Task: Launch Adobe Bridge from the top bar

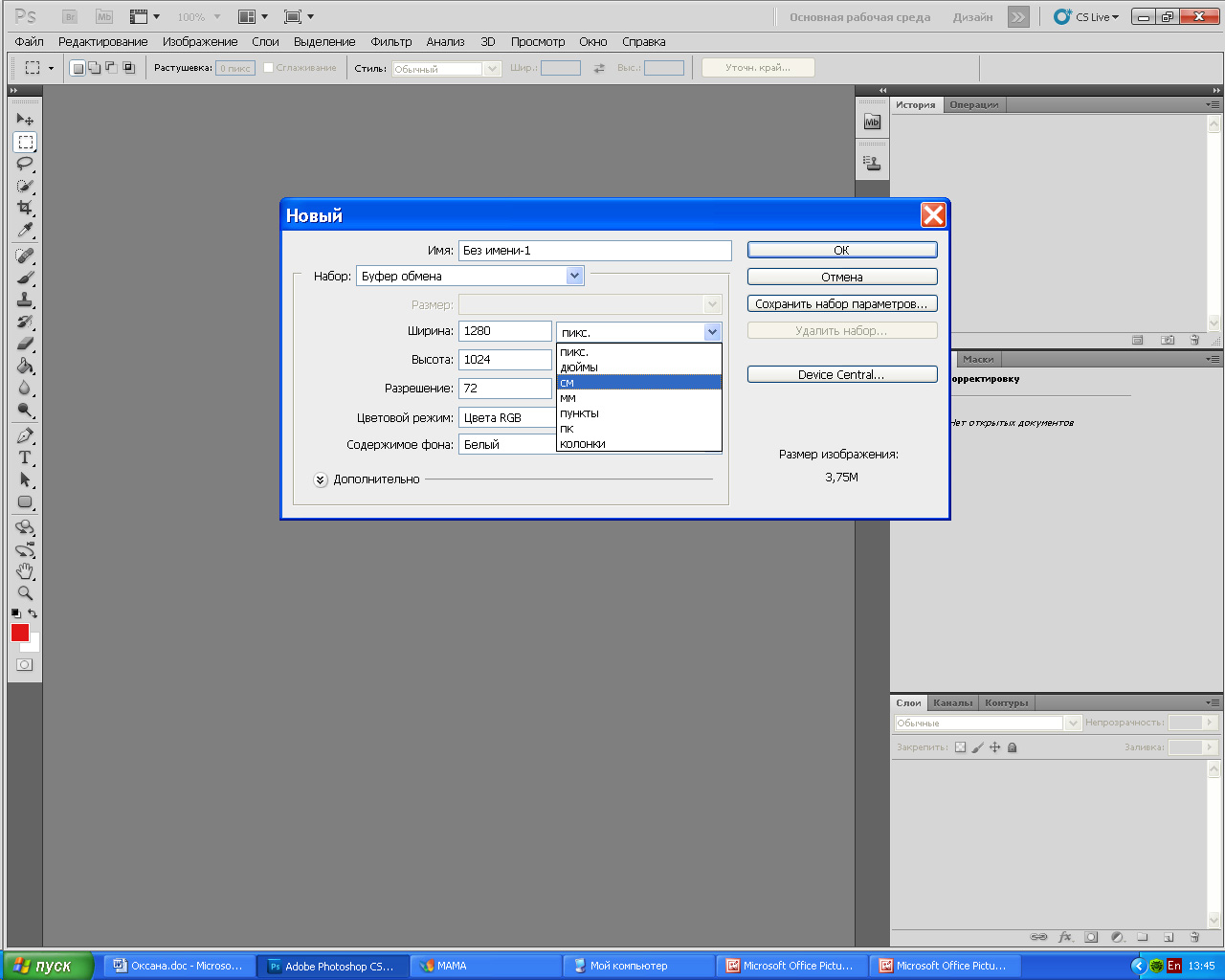Action: pos(70,16)
